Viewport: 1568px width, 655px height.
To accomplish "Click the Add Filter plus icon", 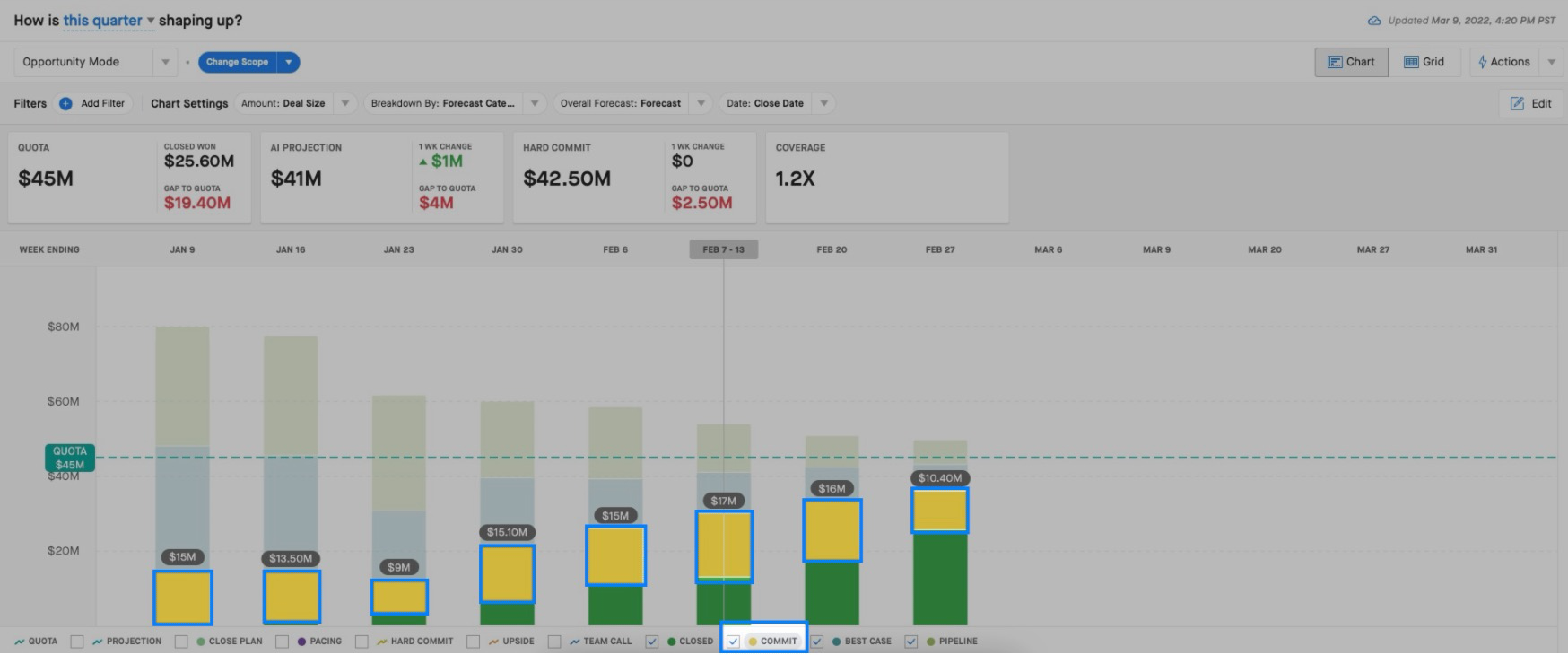I will [x=65, y=103].
